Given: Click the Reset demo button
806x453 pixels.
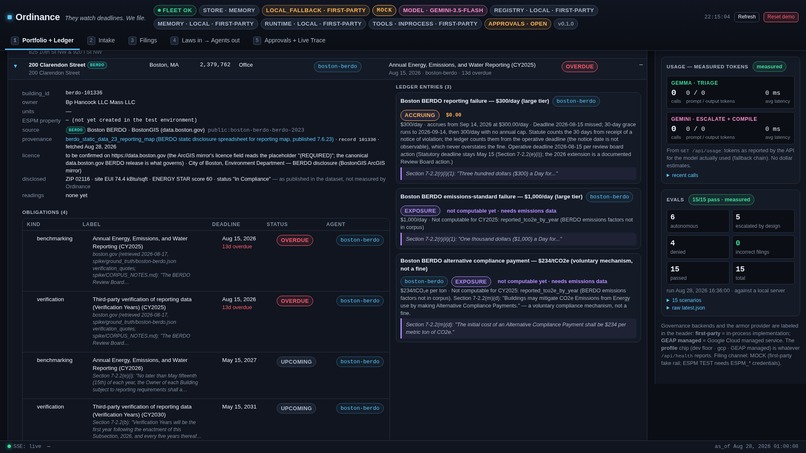Looking at the screenshot, I should point(780,16).
